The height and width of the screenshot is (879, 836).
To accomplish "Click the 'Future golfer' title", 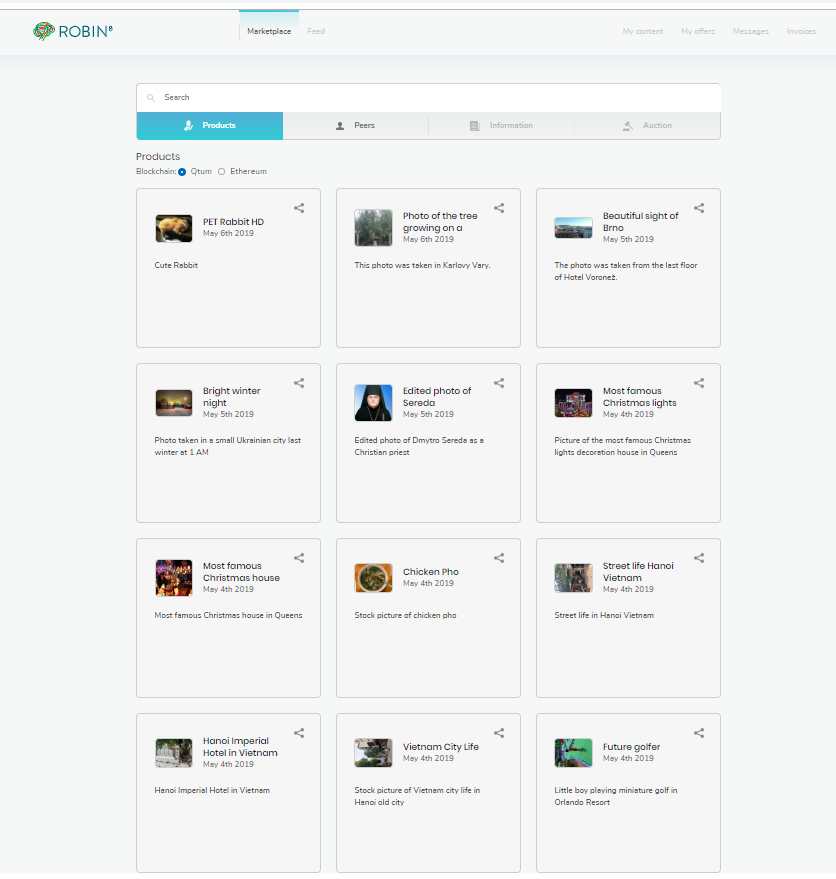I will (x=631, y=747).
